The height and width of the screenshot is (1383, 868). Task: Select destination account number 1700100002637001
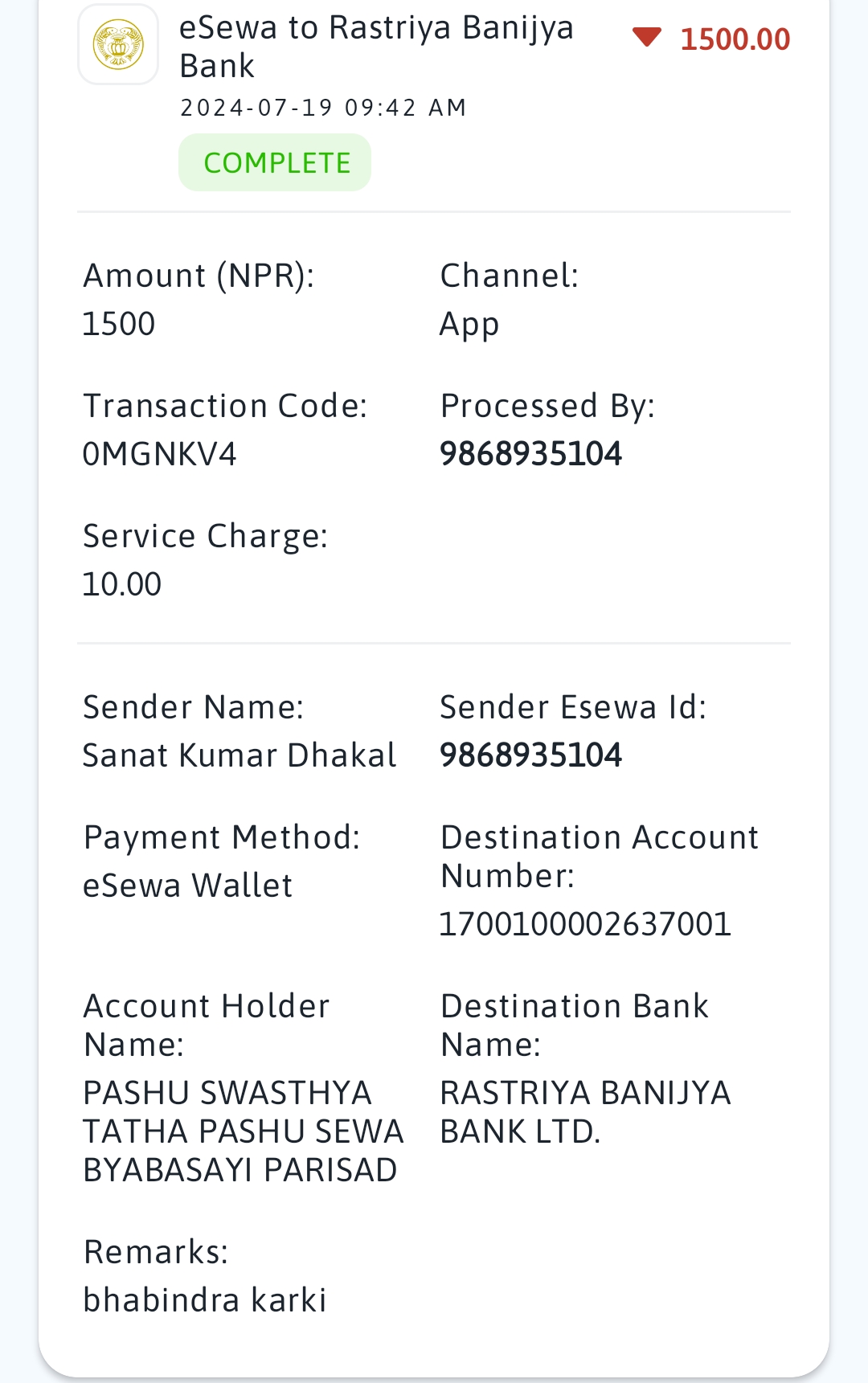coord(585,924)
